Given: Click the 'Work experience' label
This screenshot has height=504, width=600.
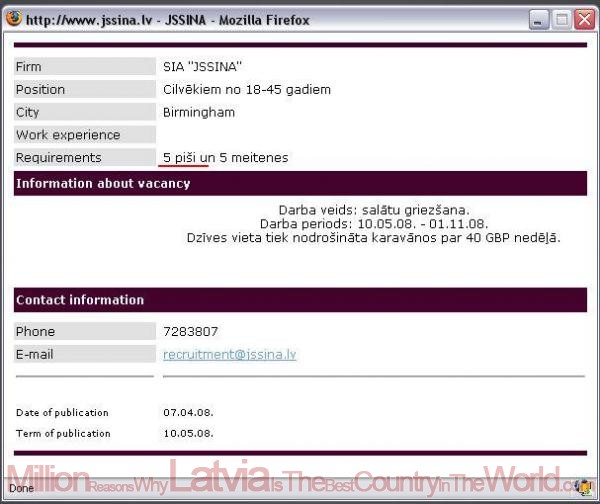Looking at the screenshot, I should coord(67,134).
